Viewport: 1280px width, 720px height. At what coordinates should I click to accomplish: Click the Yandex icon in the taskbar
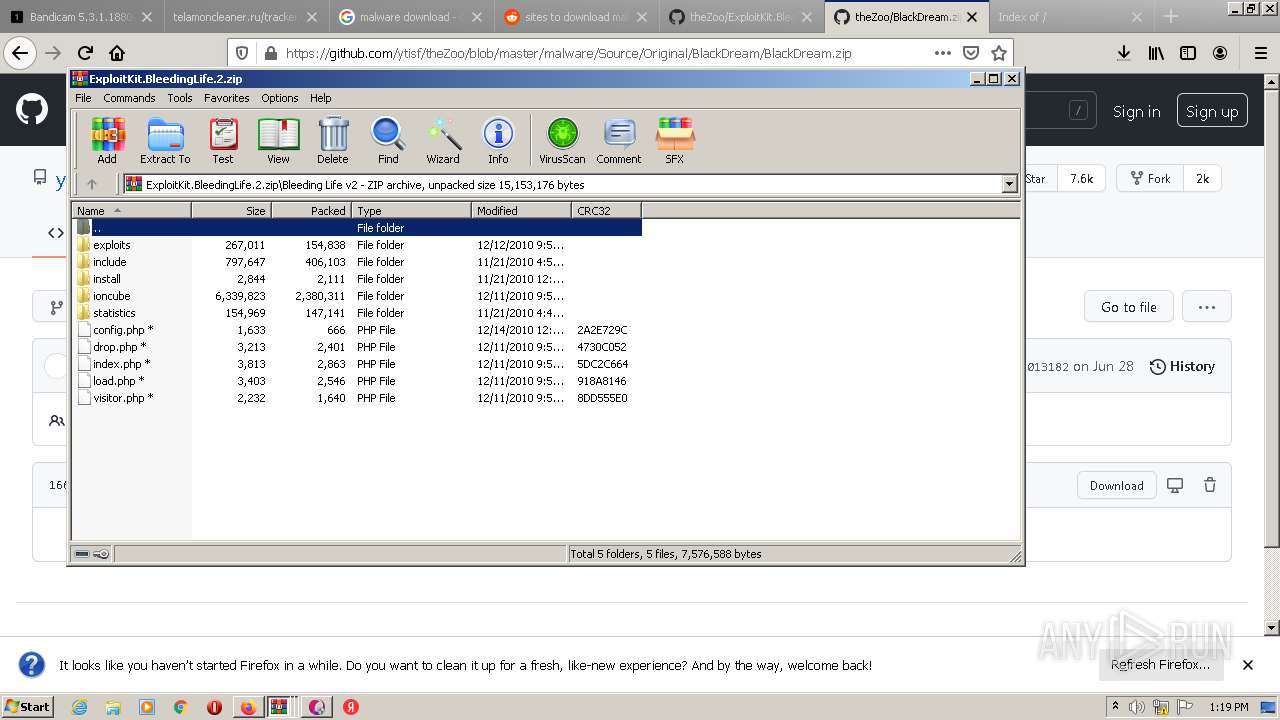[351, 707]
